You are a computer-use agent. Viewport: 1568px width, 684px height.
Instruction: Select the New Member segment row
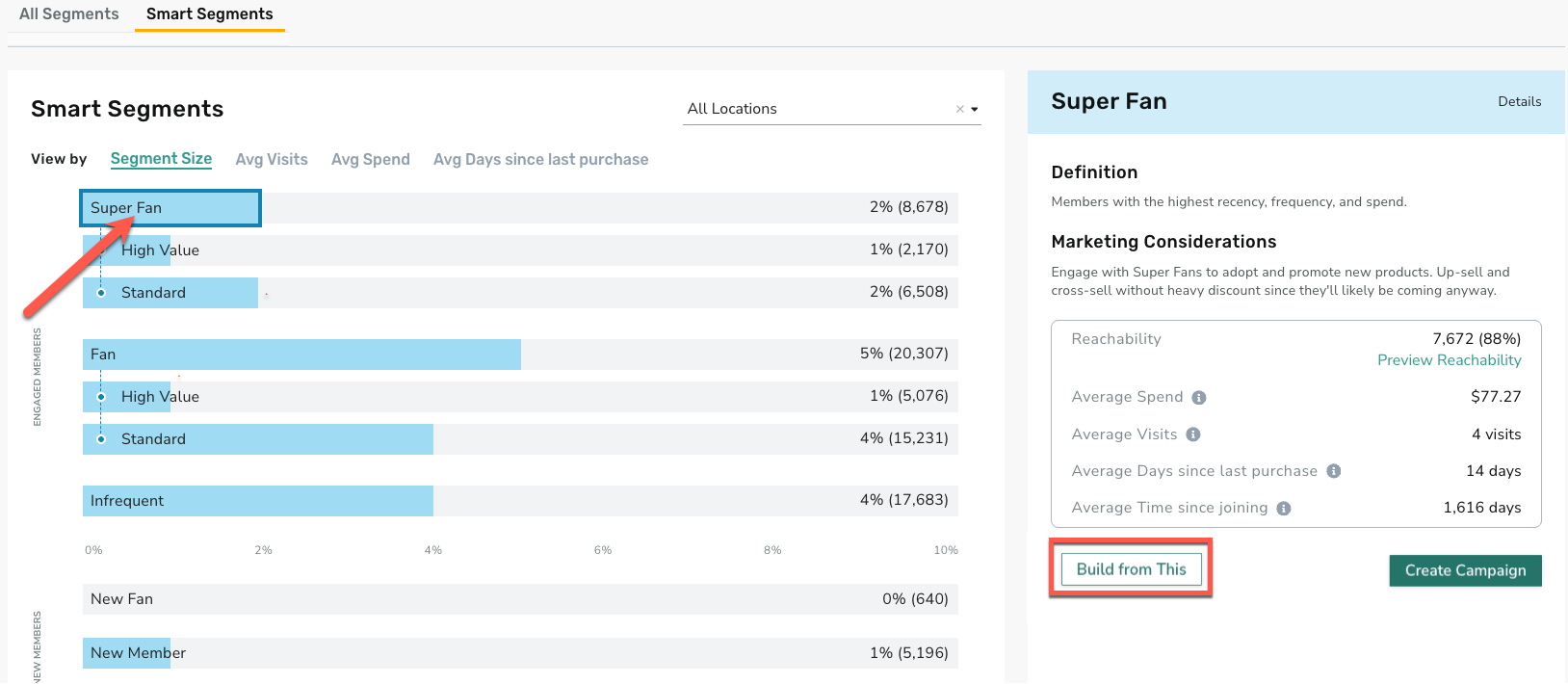pyautogui.click(x=520, y=653)
